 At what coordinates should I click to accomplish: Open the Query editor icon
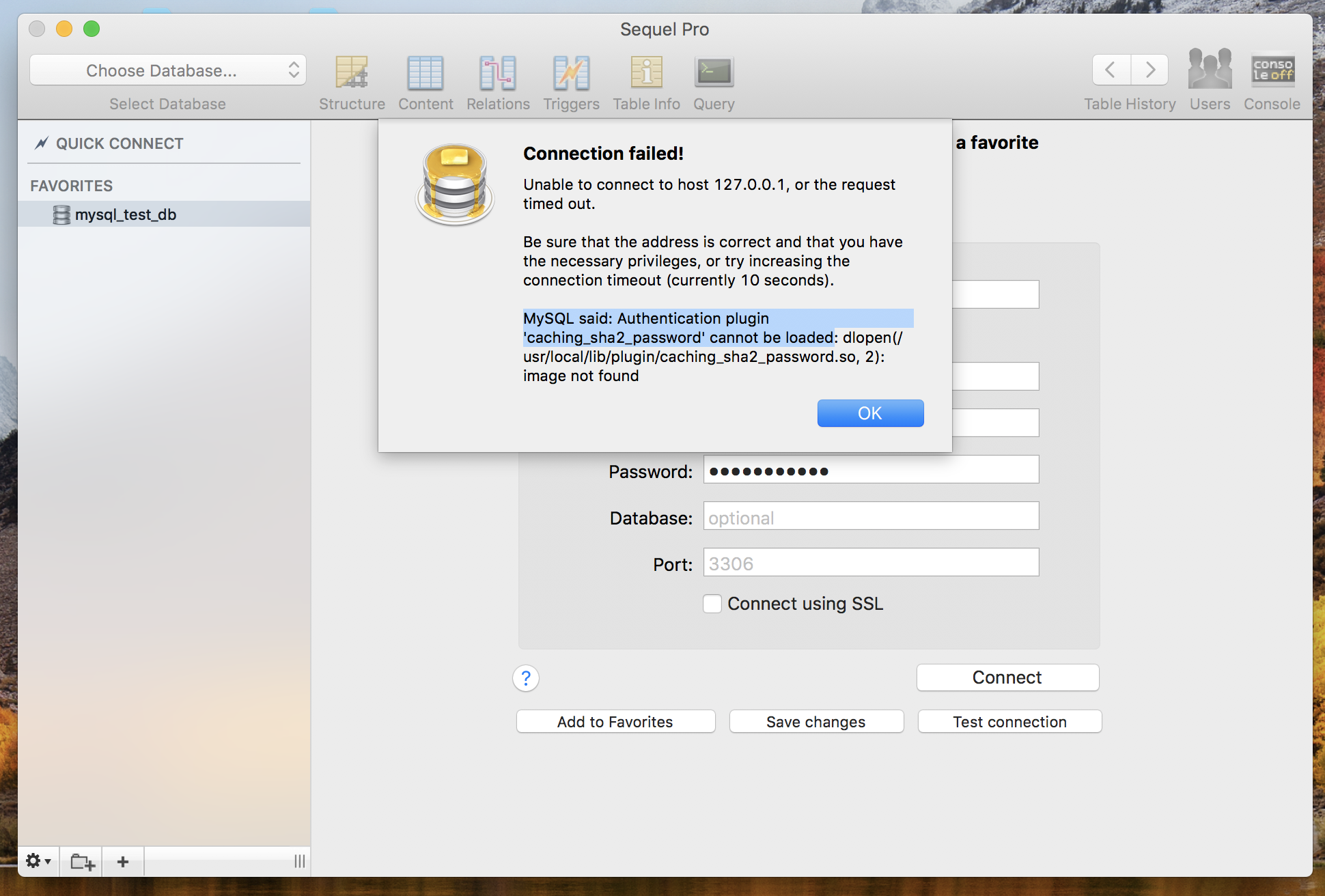pyautogui.click(x=714, y=73)
